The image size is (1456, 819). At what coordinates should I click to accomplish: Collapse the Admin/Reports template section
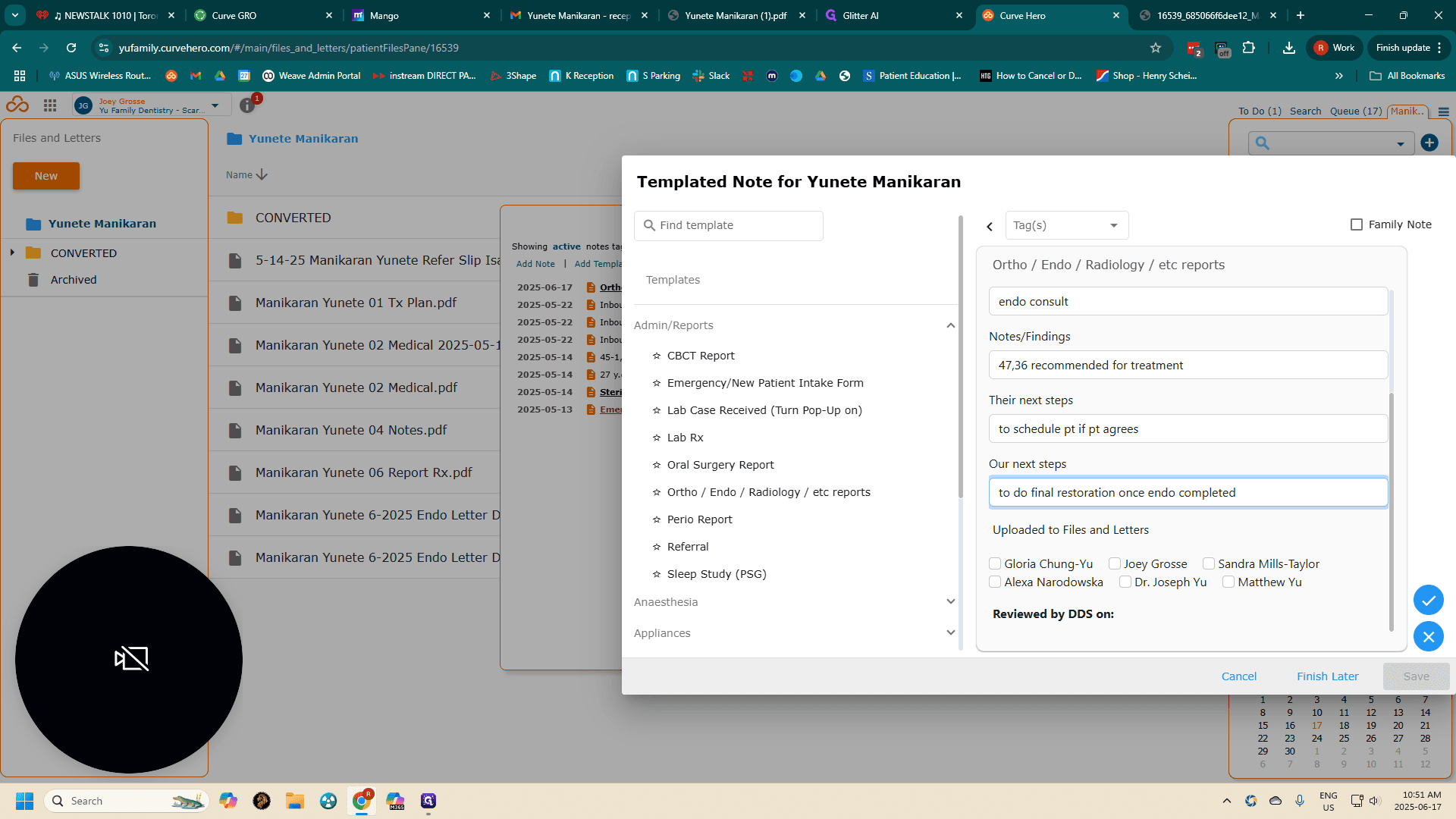(x=950, y=325)
